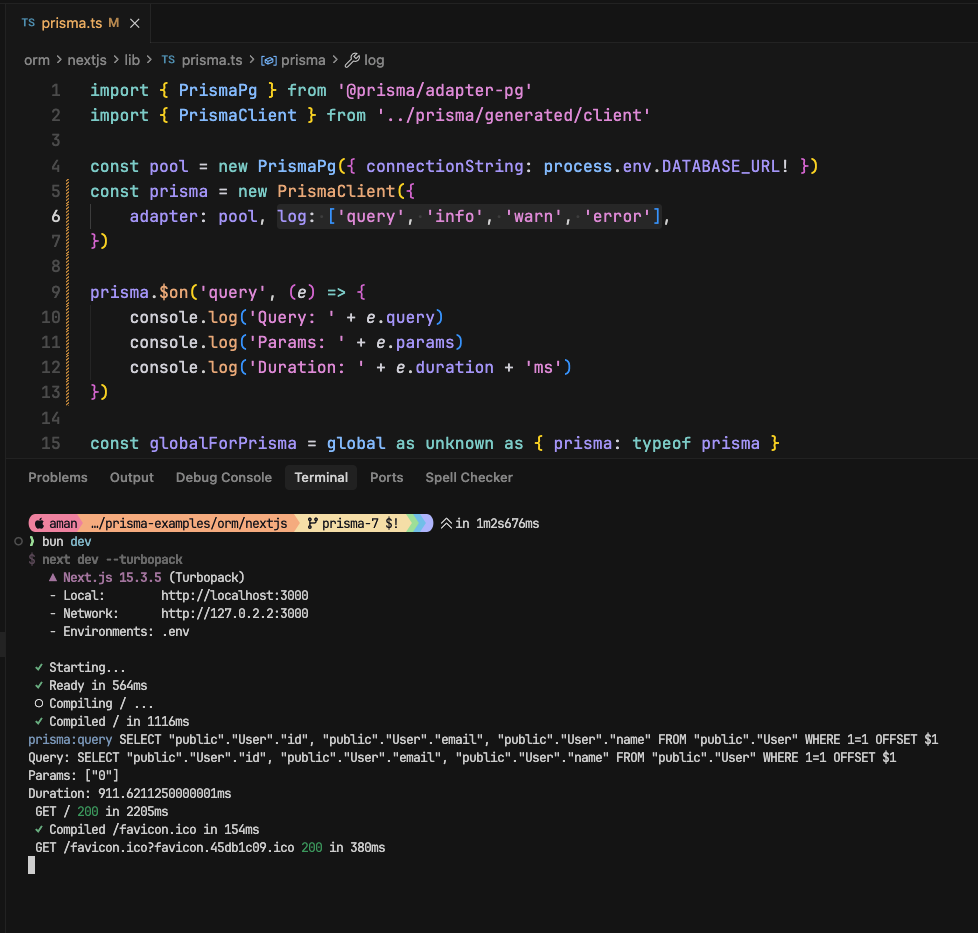Expand breadcrumb chevron after 'orm'
Viewport: 978px width, 933px height.
coord(59,60)
